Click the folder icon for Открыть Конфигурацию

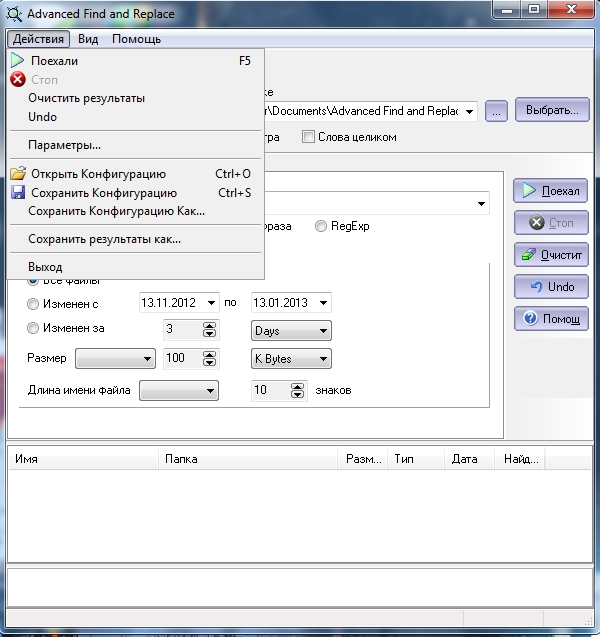click(x=18, y=173)
